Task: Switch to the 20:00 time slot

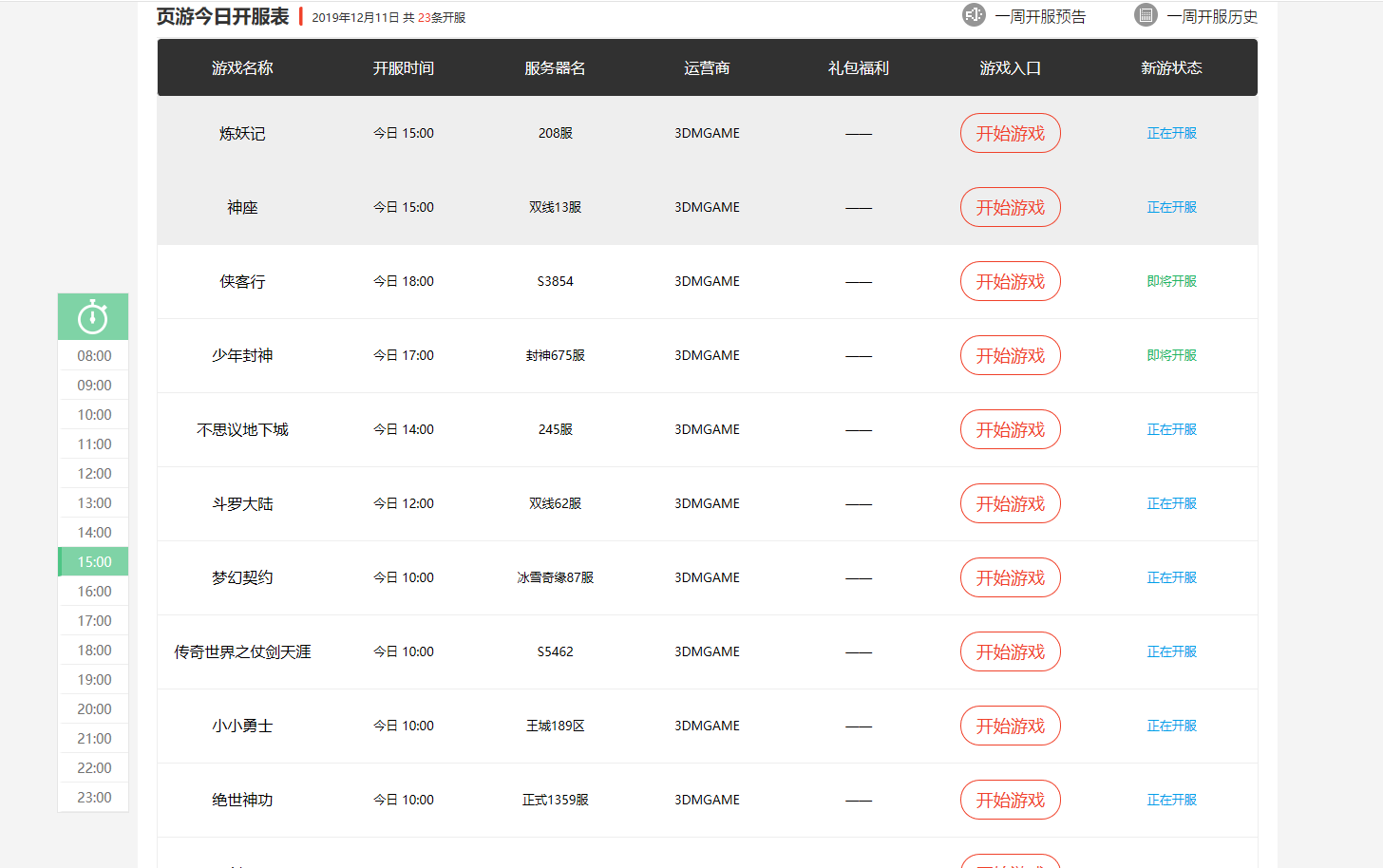Action: [94, 708]
